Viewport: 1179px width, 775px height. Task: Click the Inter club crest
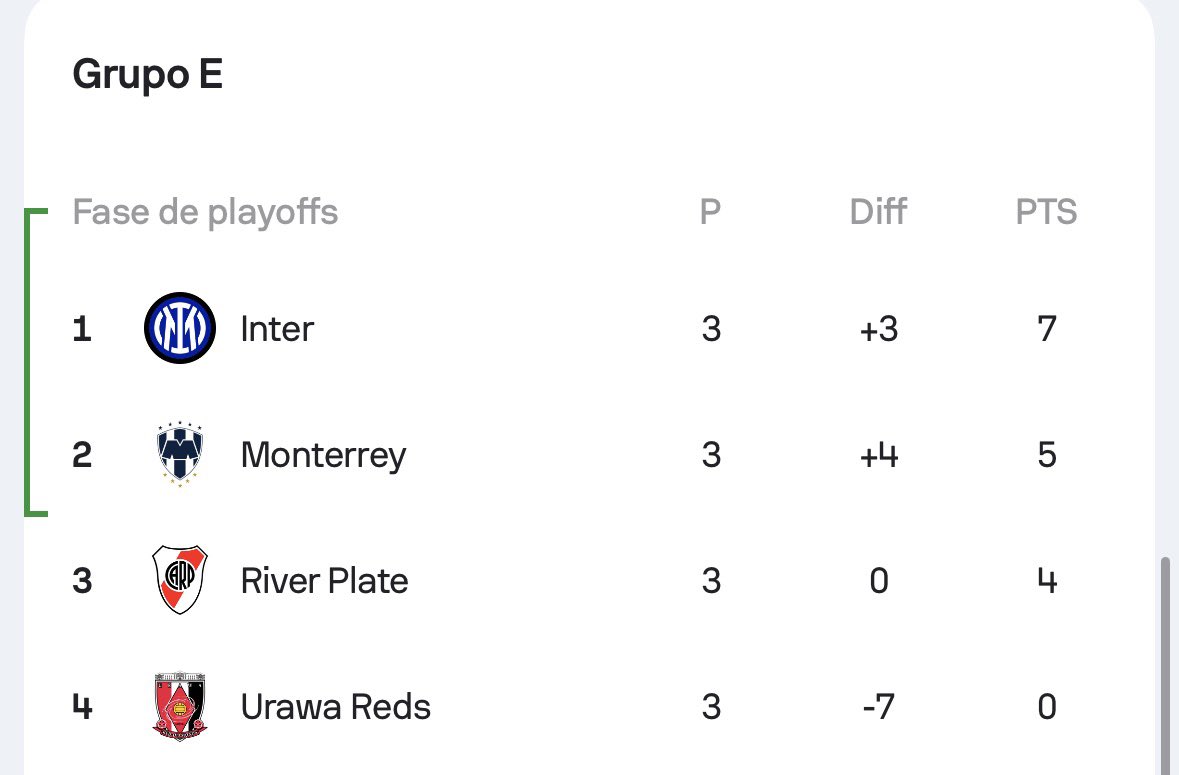point(180,328)
